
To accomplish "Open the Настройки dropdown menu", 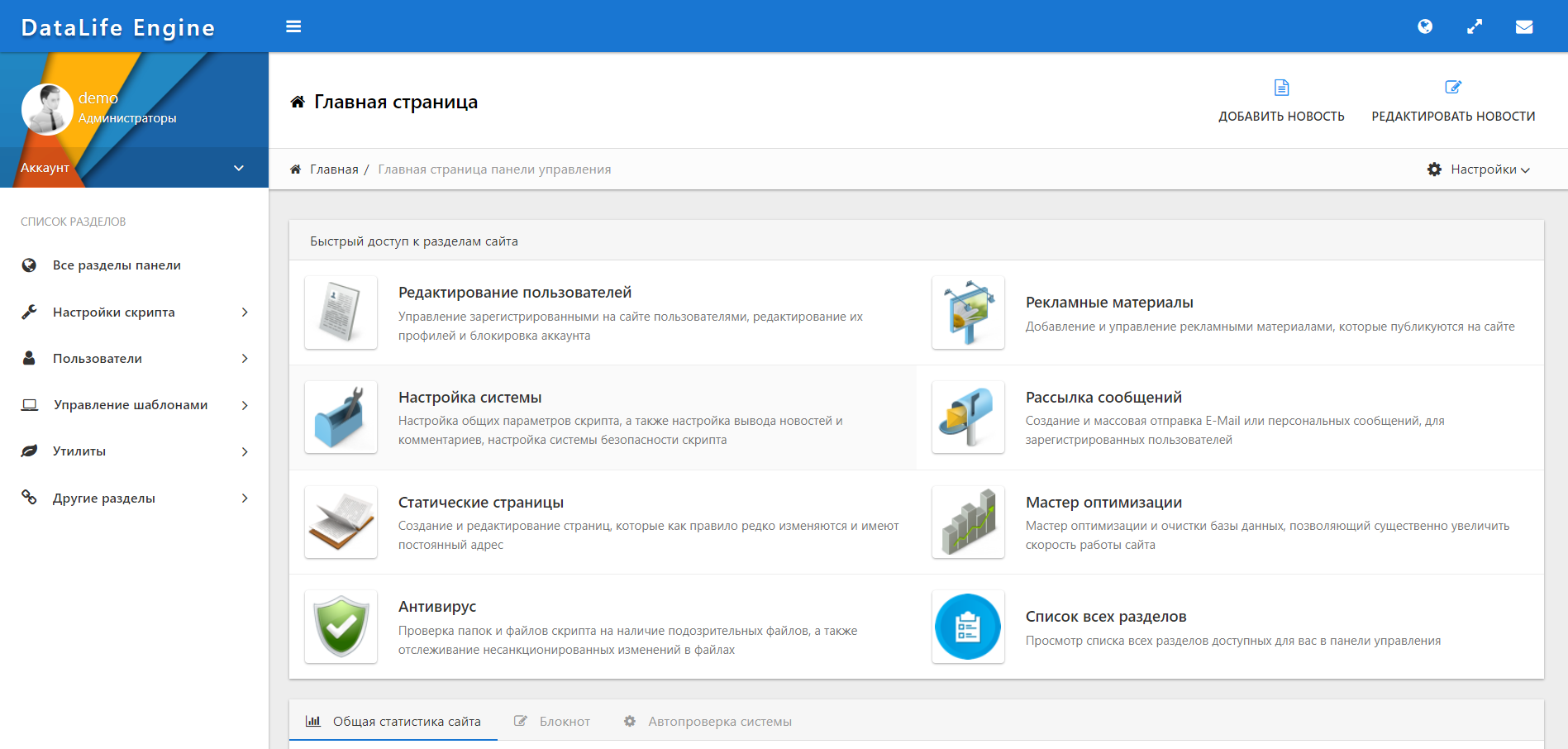I will coord(1480,169).
